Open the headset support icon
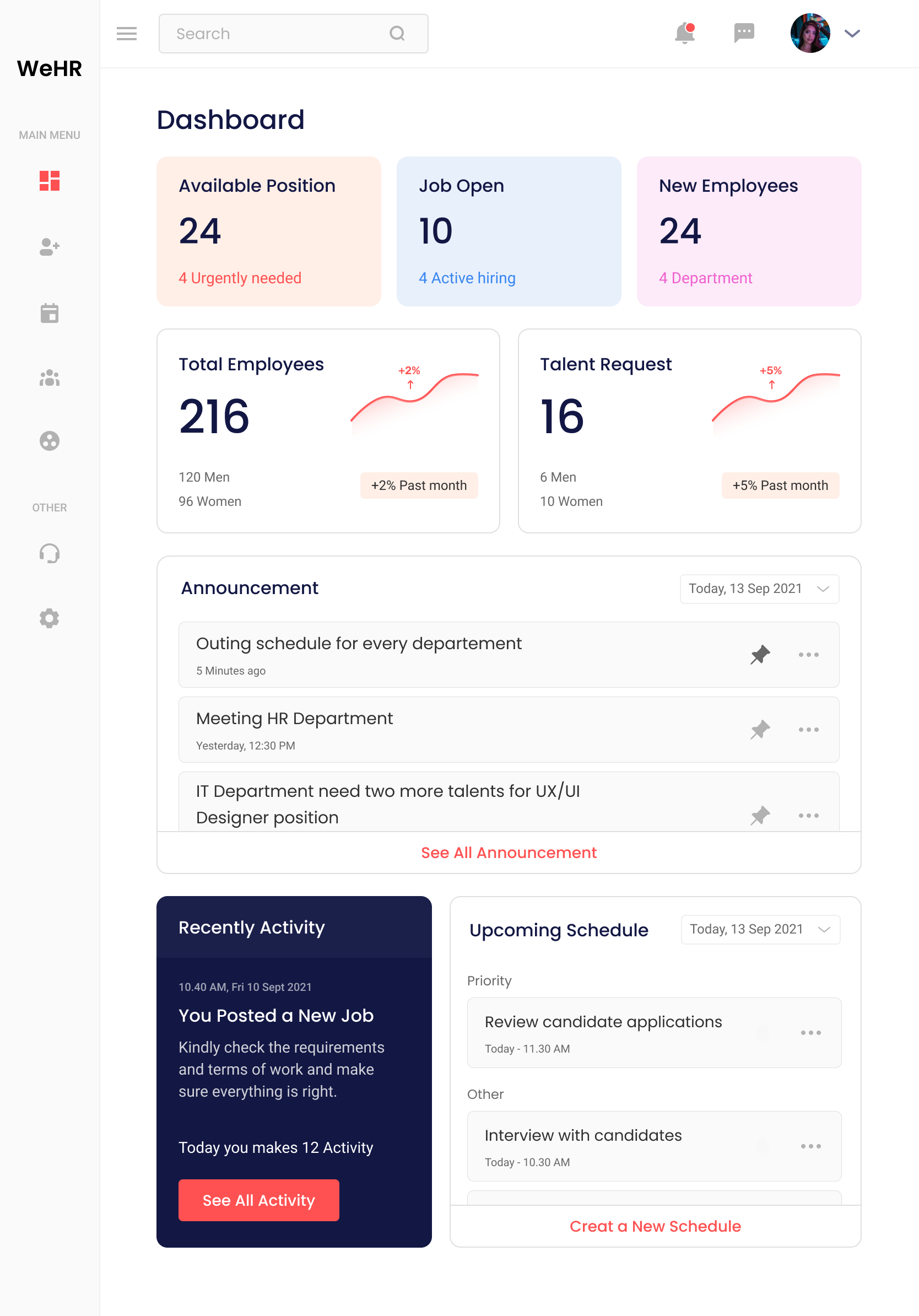The image size is (919, 1316). (x=49, y=553)
